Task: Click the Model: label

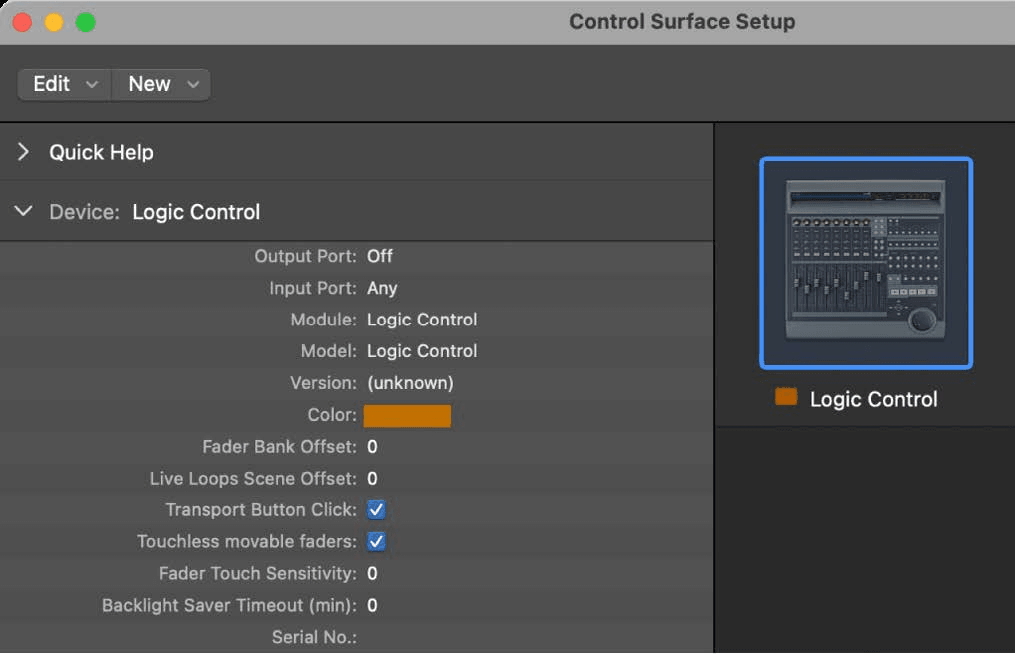Action: (x=329, y=351)
